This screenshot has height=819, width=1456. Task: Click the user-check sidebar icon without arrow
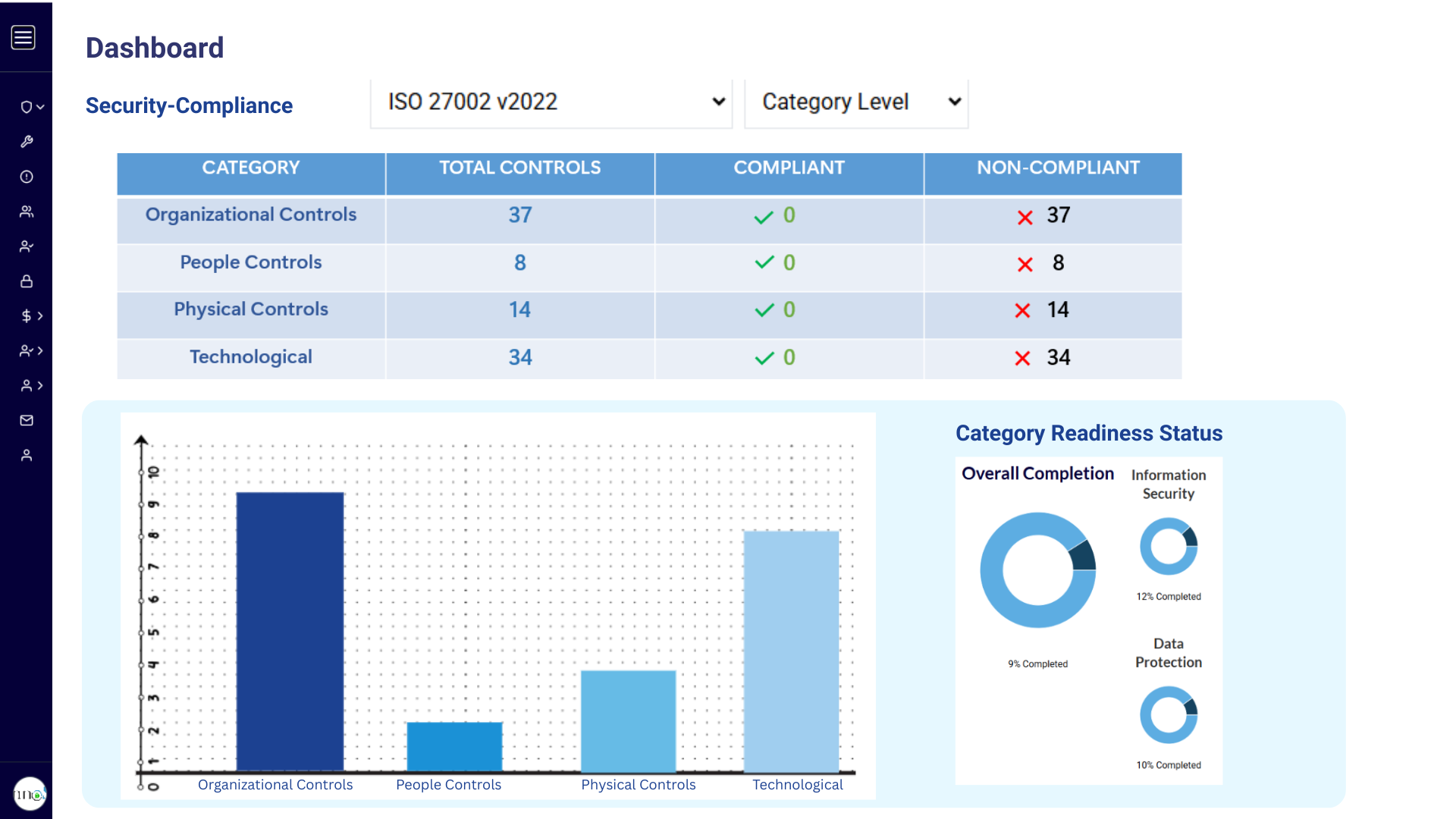click(x=27, y=246)
